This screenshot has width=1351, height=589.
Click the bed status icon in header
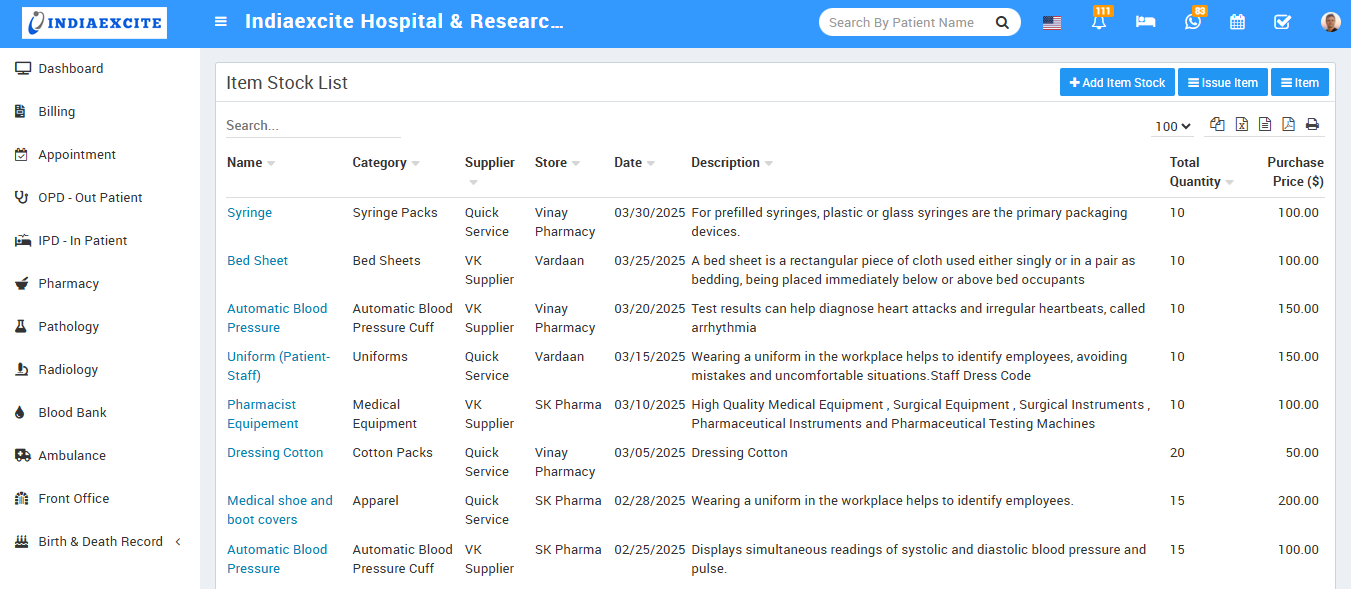[x=1145, y=22]
